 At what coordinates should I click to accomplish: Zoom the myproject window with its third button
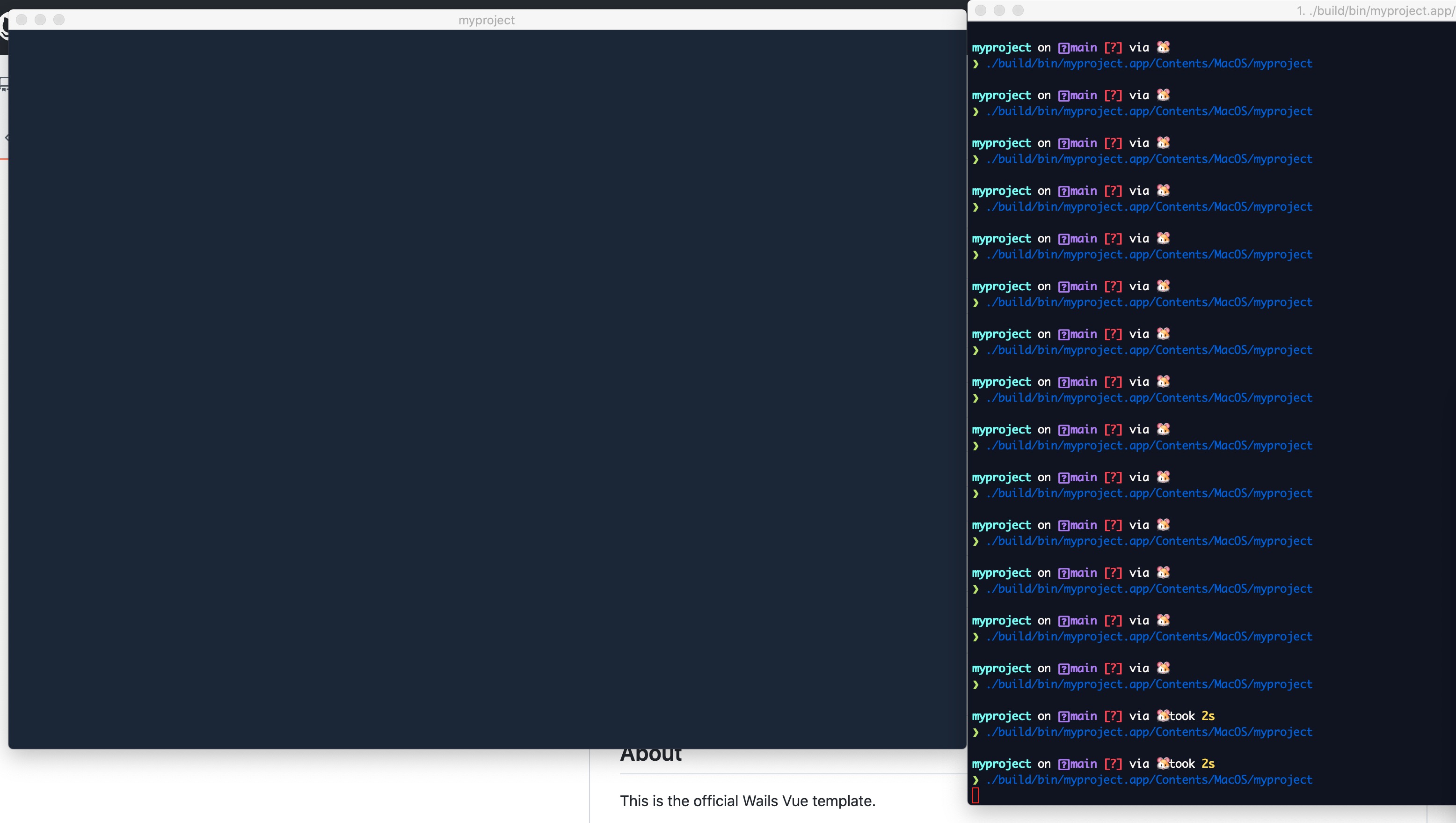[59, 20]
